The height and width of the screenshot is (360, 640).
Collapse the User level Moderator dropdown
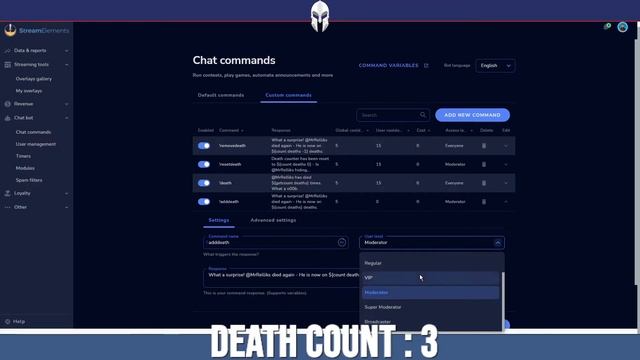(x=498, y=243)
